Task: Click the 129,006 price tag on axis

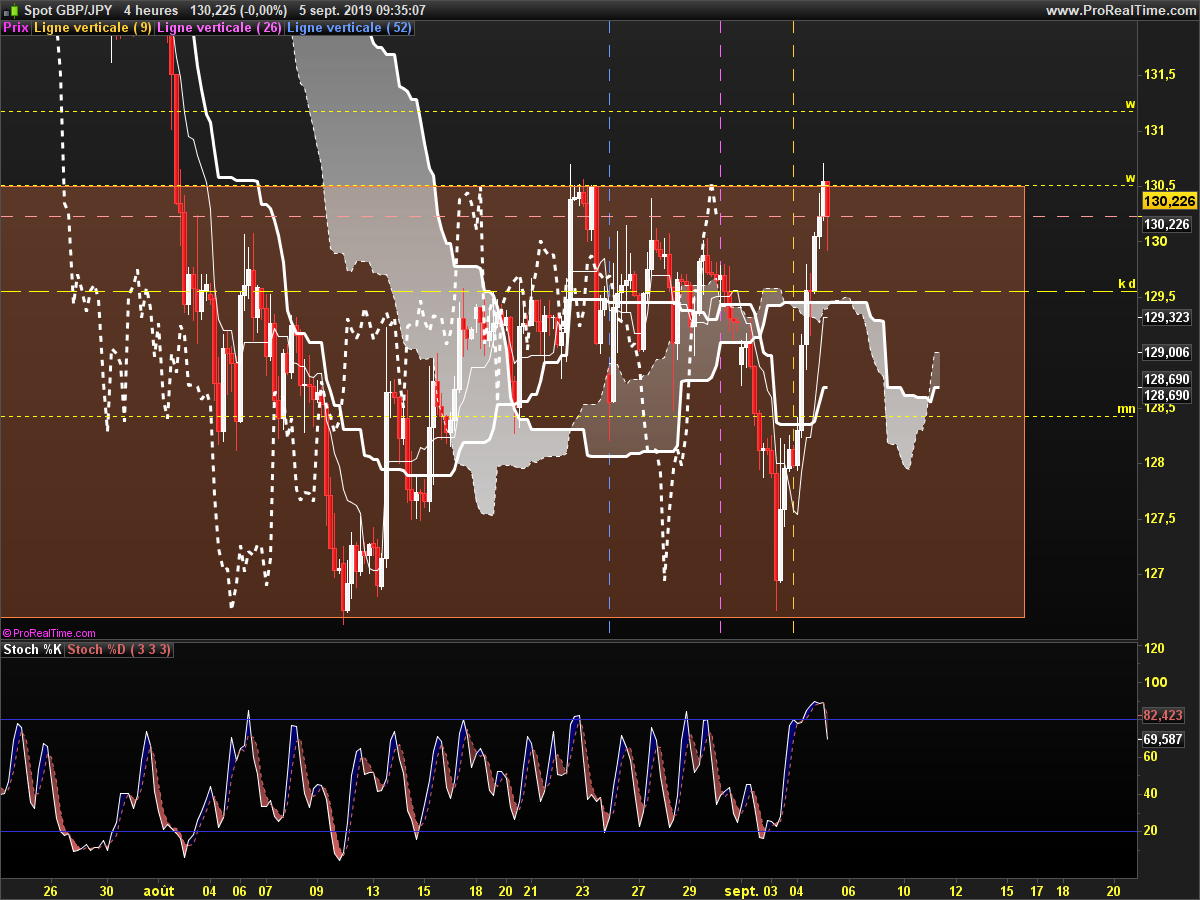Action: point(1166,352)
